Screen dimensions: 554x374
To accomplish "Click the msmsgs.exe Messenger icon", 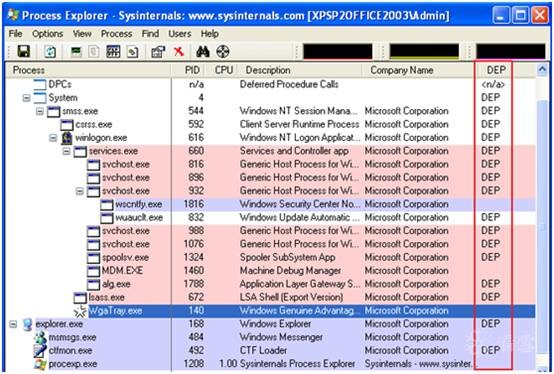I will [40, 337].
